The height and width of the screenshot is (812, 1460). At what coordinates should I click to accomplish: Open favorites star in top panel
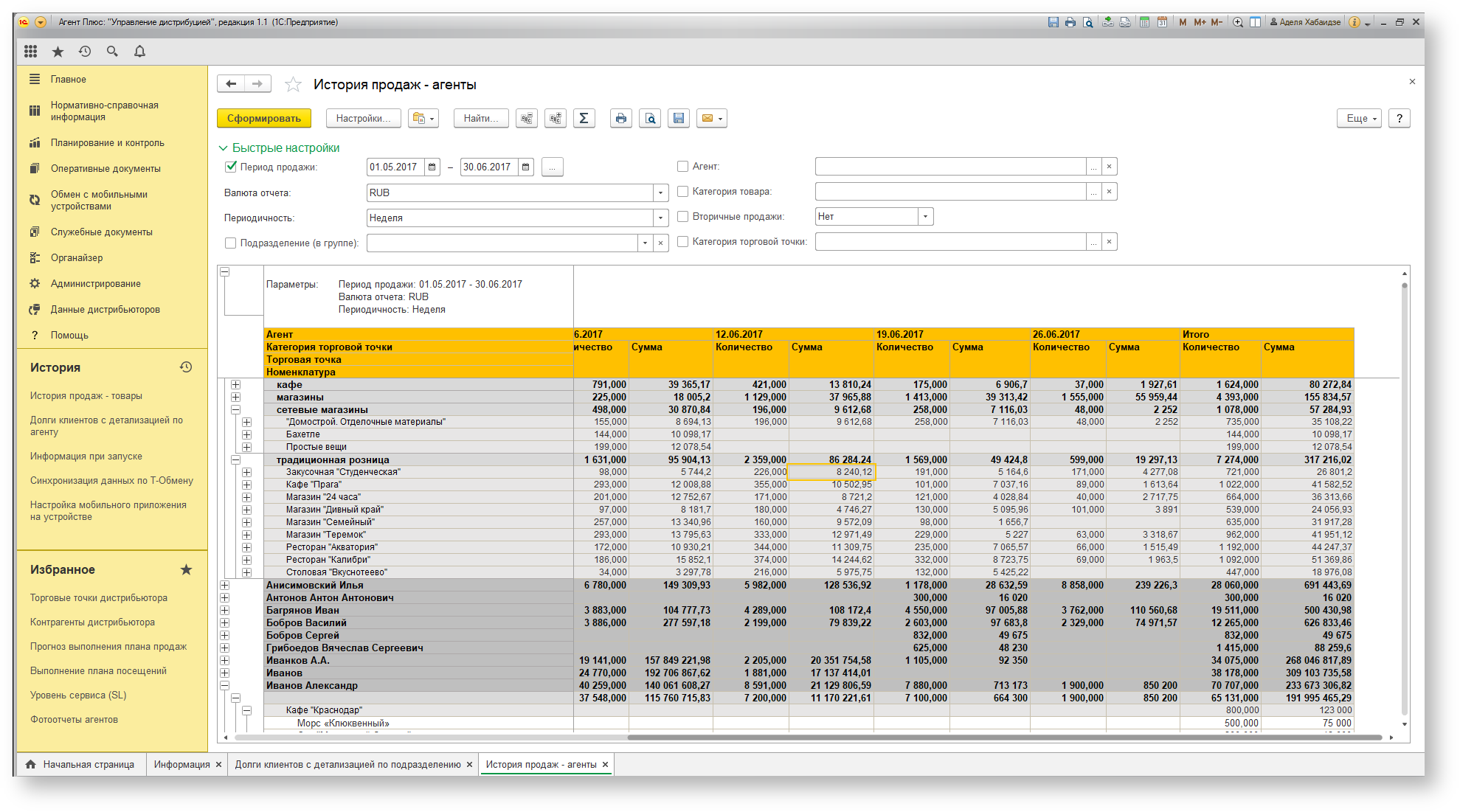58,51
